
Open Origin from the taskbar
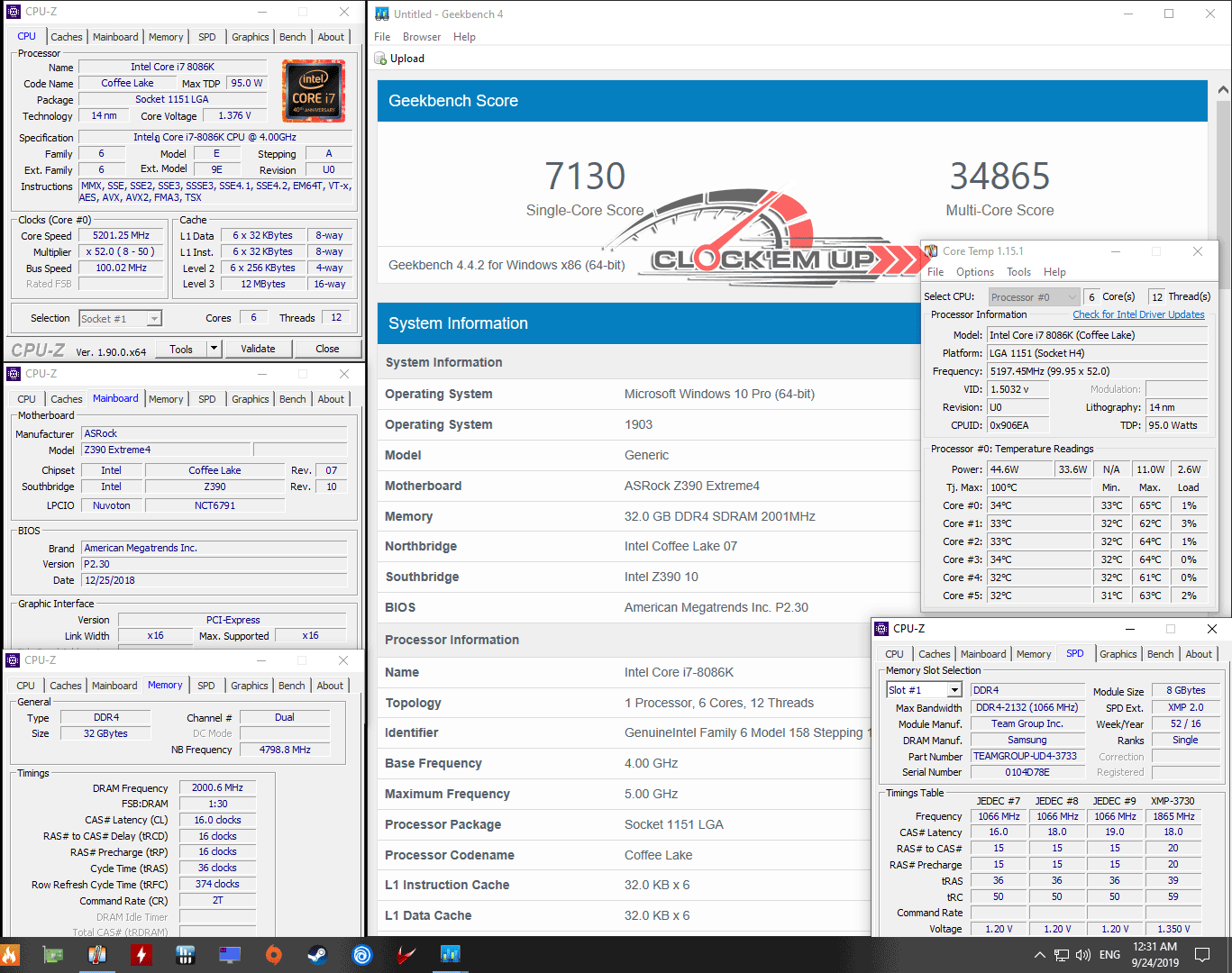pos(274,954)
